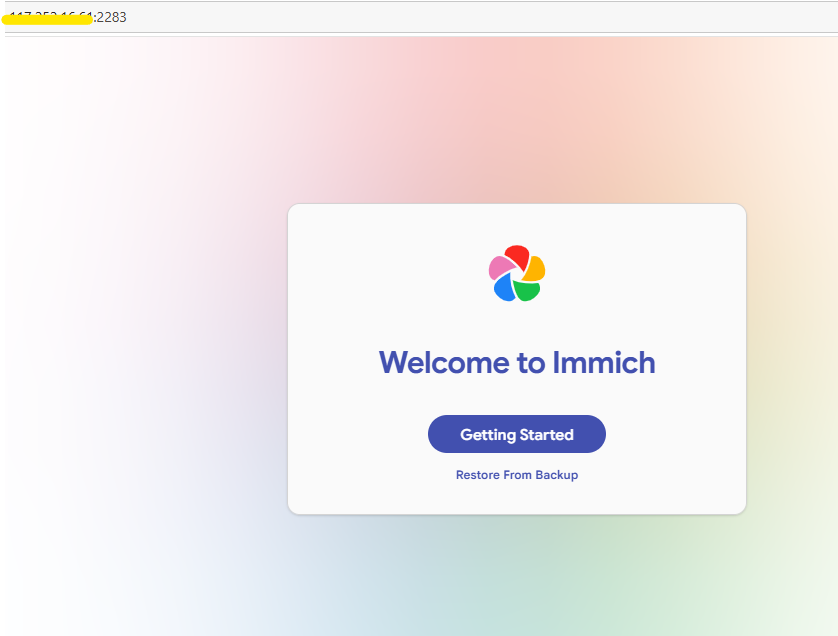Click the word Started on the blue button
Viewport: 838px width, 636px height.
pyautogui.click(x=546, y=435)
